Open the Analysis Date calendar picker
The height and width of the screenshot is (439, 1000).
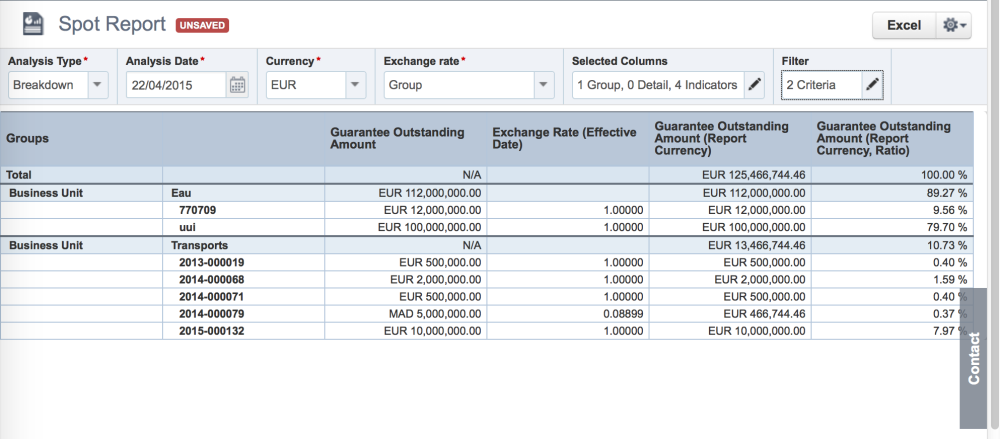pos(237,85)
